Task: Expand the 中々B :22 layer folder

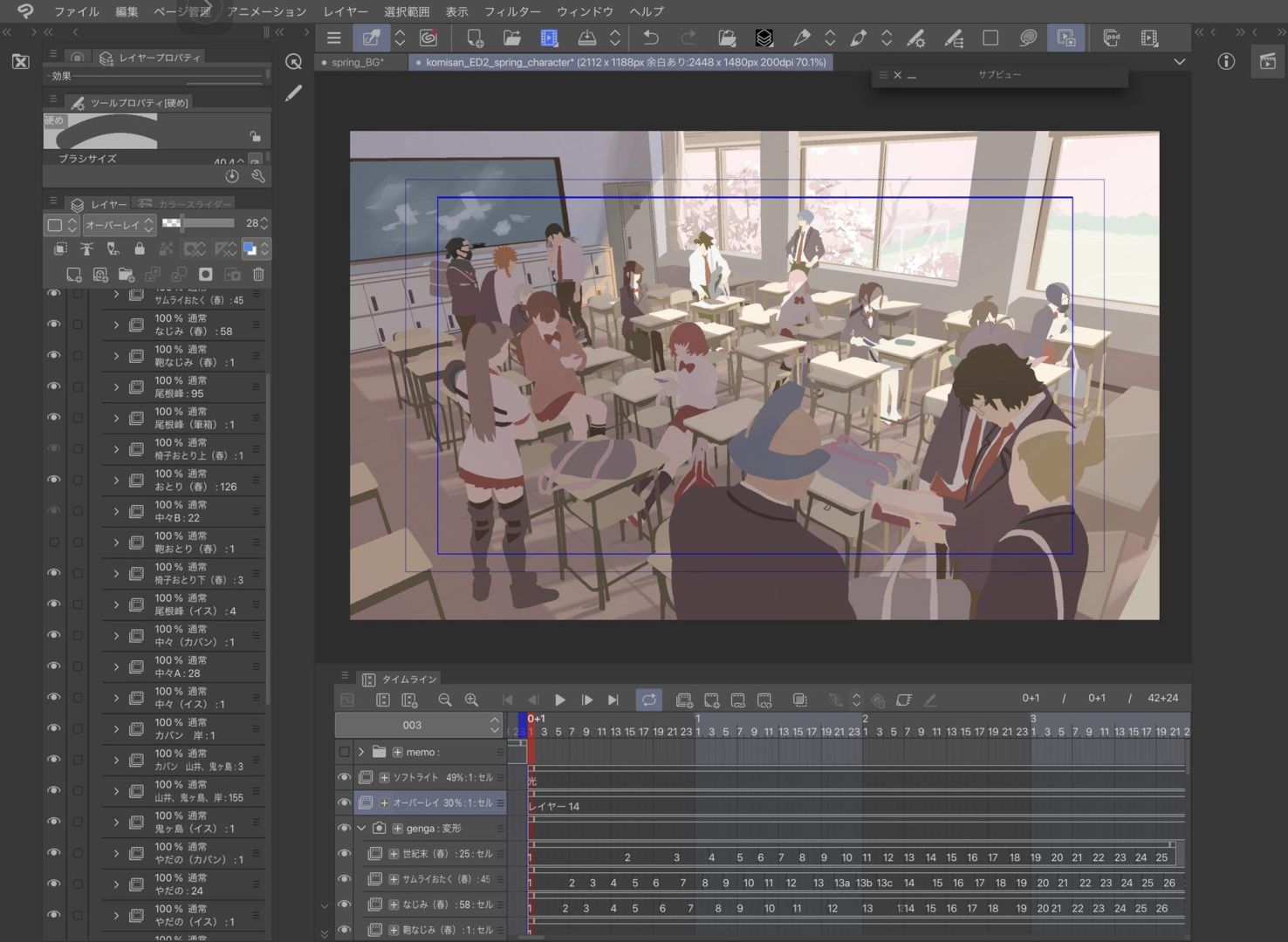Action: click(x=116, y=511)
